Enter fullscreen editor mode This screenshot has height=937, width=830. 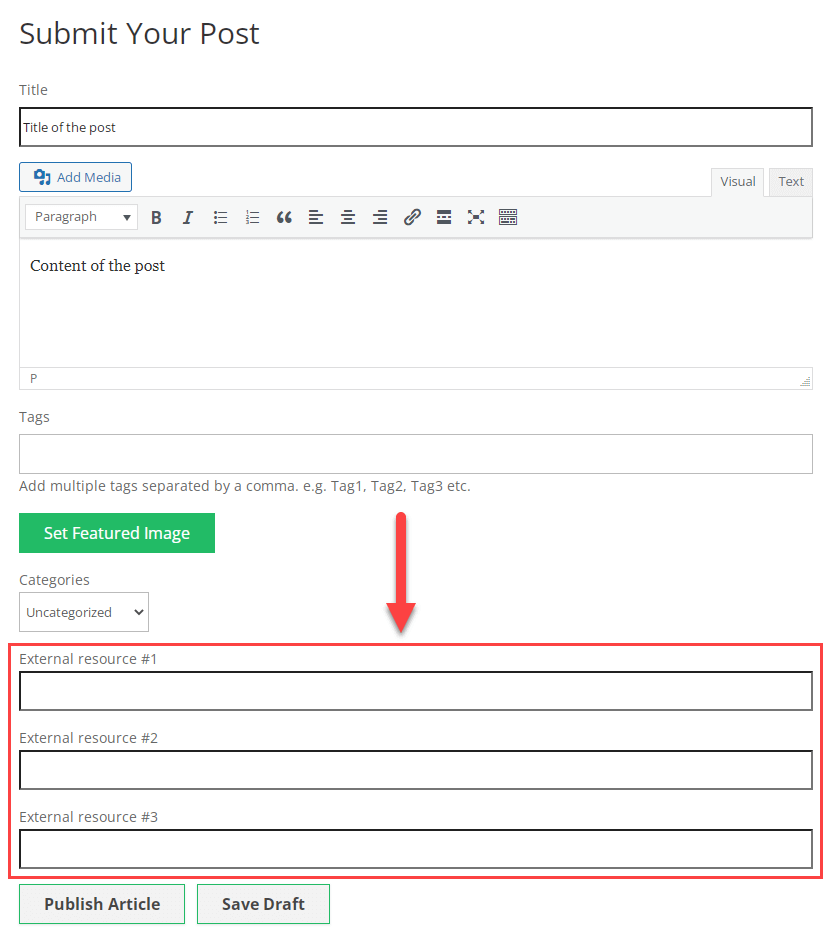(x=476, y=217)
